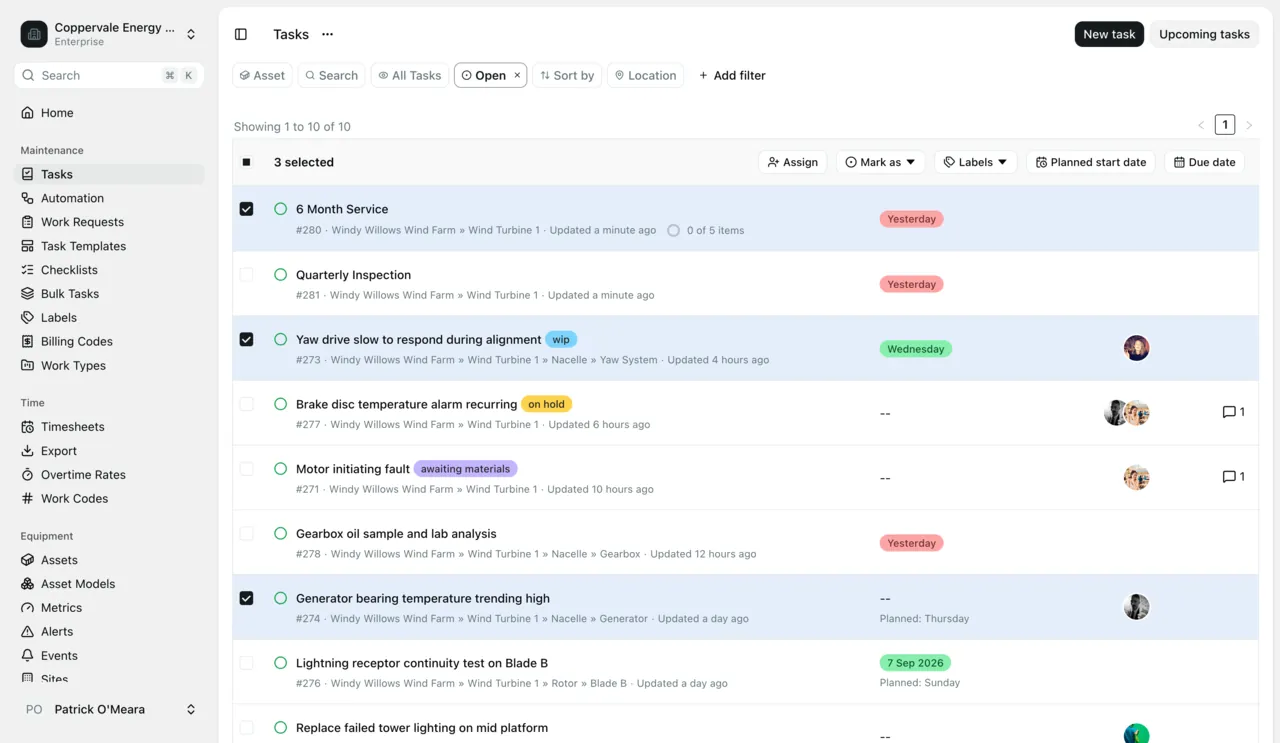Open Work Requests in sidebar

[110, 222]
